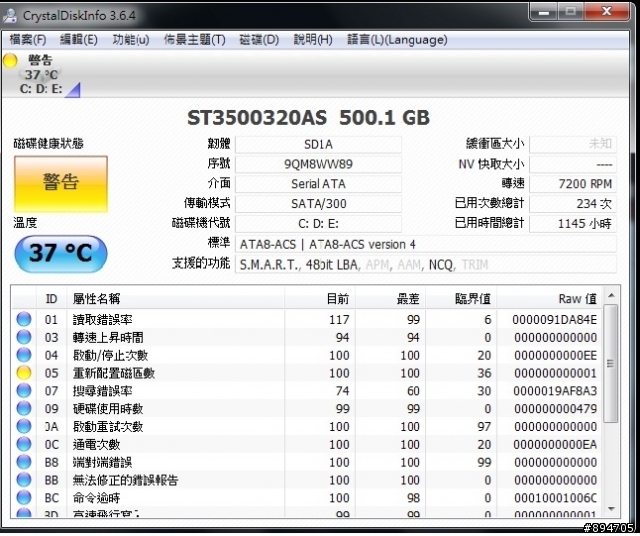Click the ST3500320AS 500.1 GB disk title
Screen dimensions: 640x536
click(x=309, y=118)
